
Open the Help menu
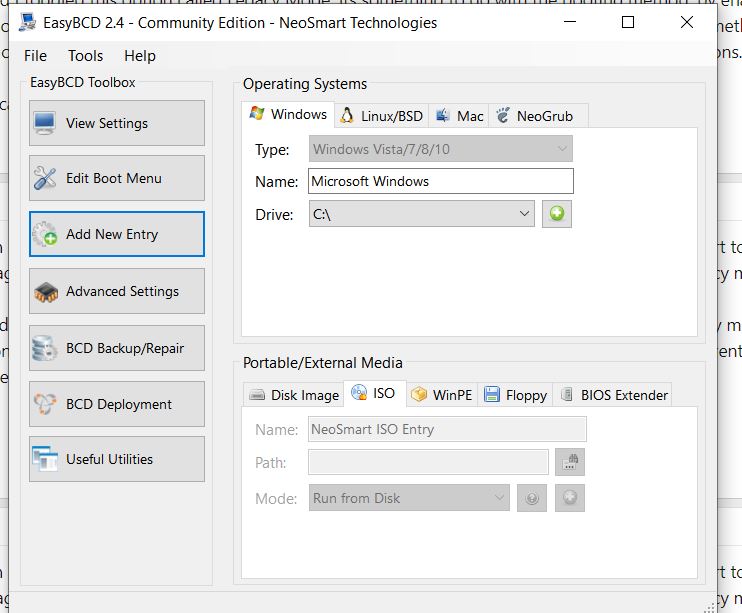coord(140,56)
